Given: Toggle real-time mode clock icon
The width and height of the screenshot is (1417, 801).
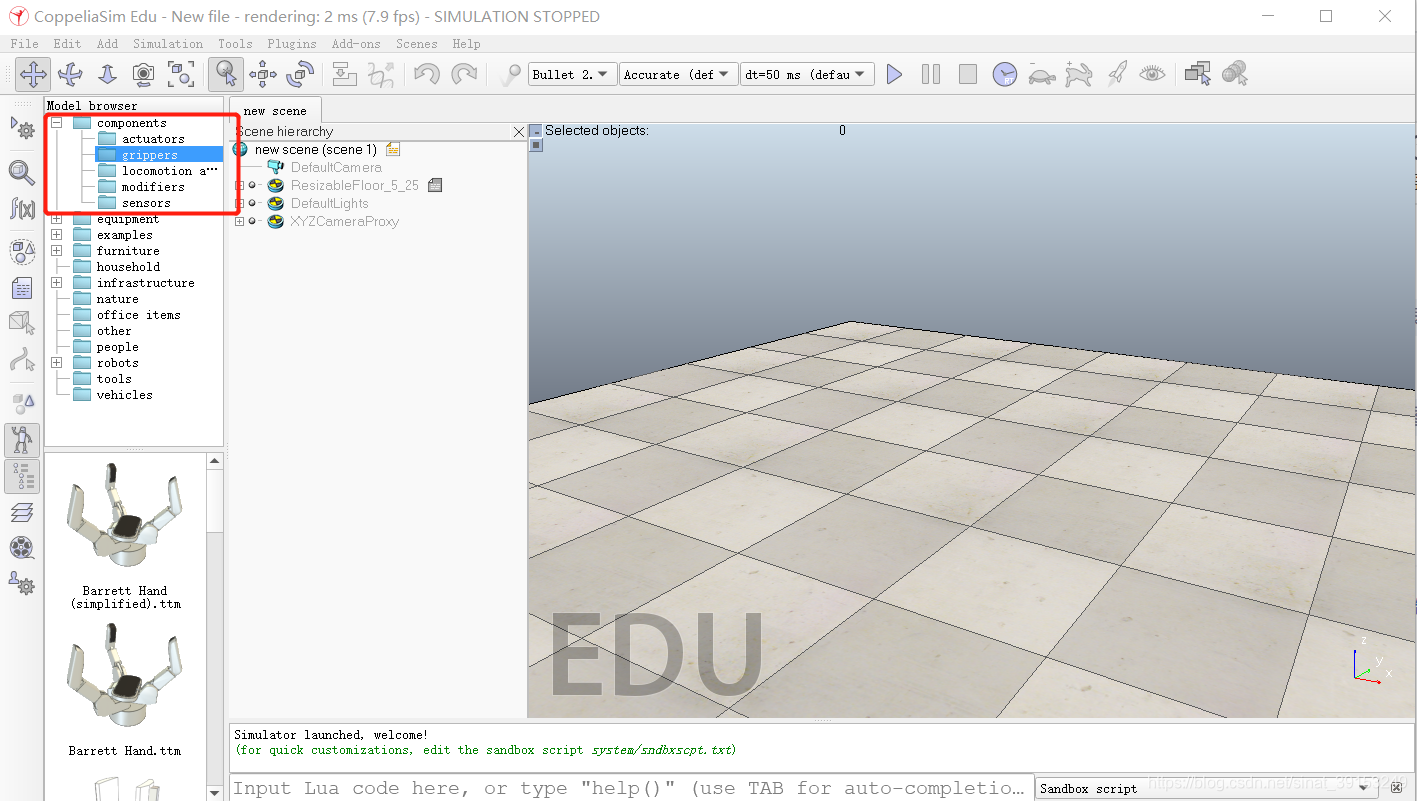Looking at the screenshot, I should [1005, 74].
